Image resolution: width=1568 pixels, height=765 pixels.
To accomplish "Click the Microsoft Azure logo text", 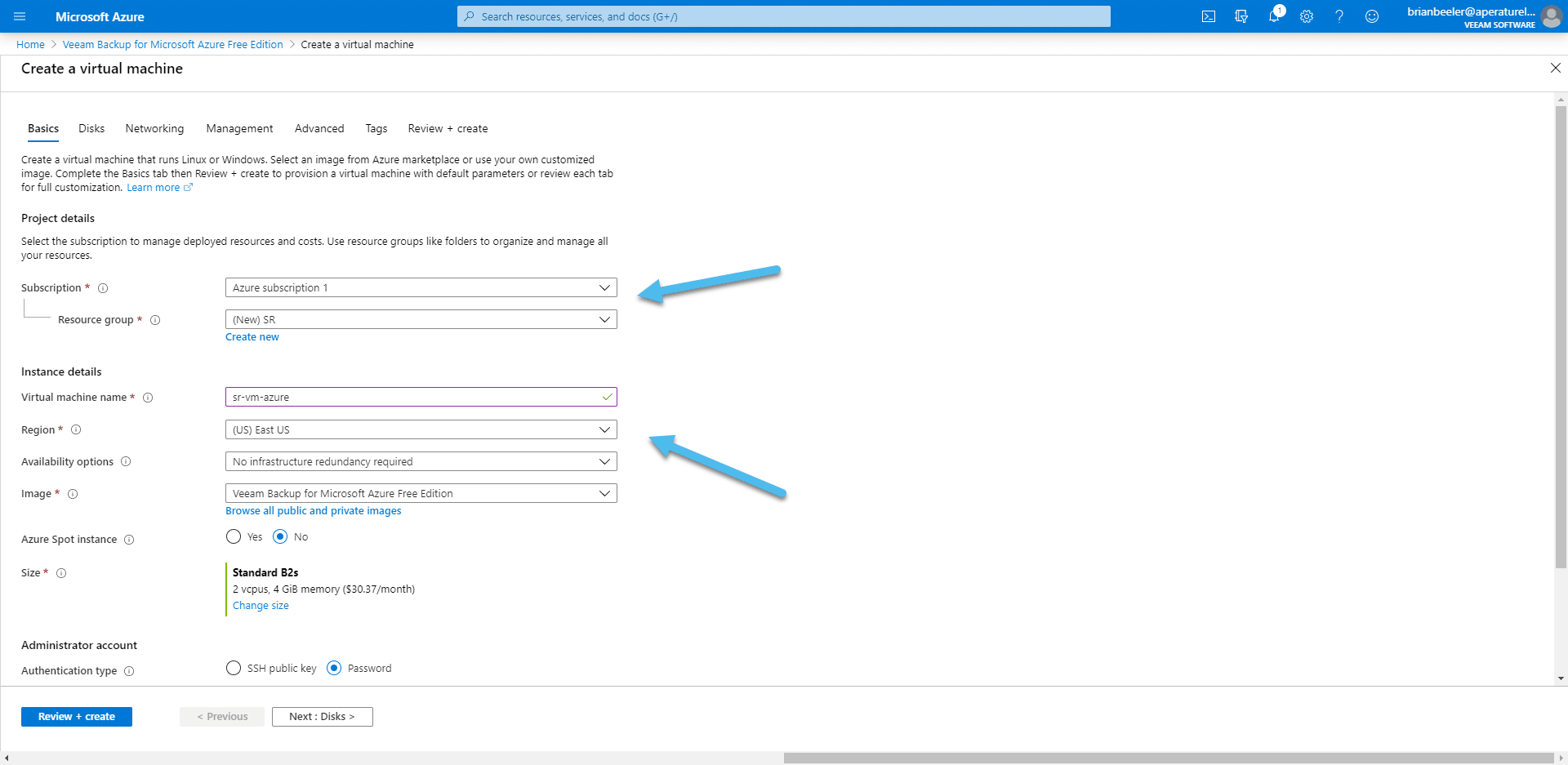I will 100,16.
